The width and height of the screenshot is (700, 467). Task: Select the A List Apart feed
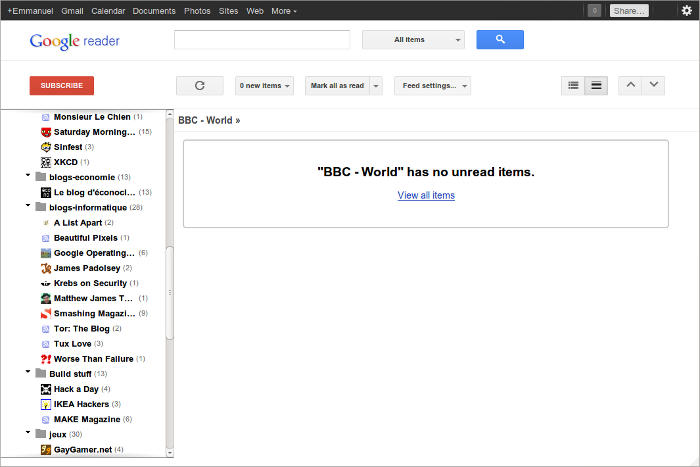tap(78, 223)
